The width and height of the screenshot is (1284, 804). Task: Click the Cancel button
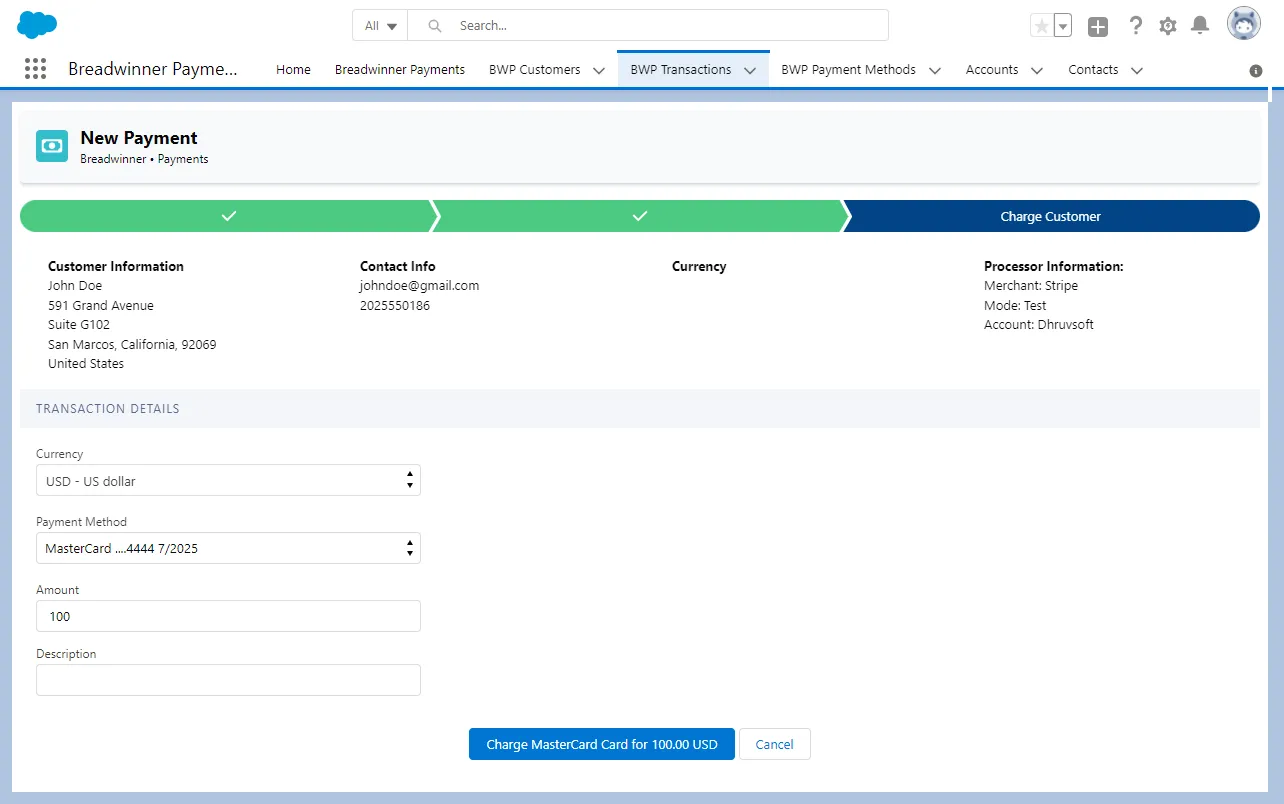tap(775, 744)
